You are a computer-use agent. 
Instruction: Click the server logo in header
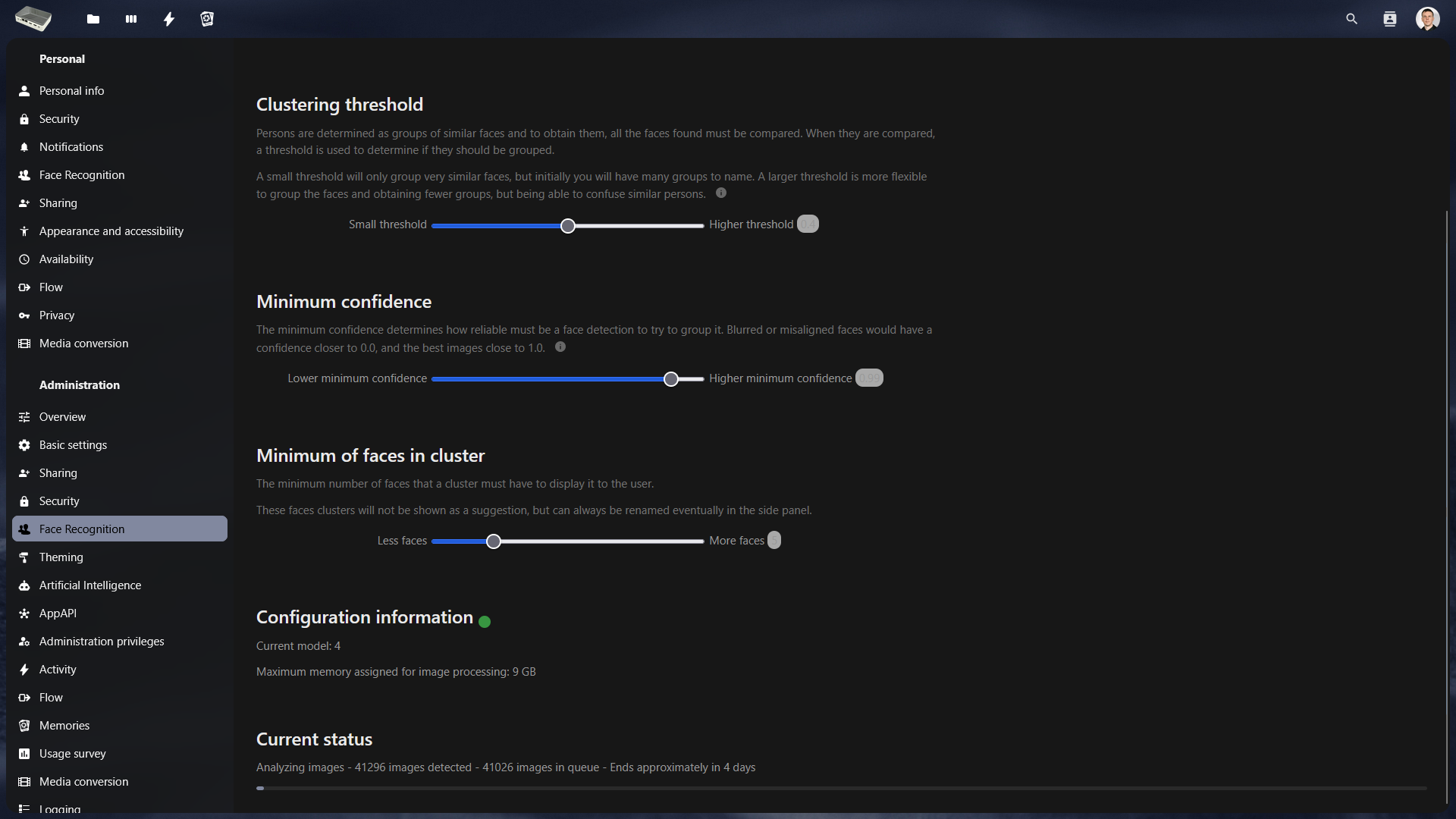point(33,18)
